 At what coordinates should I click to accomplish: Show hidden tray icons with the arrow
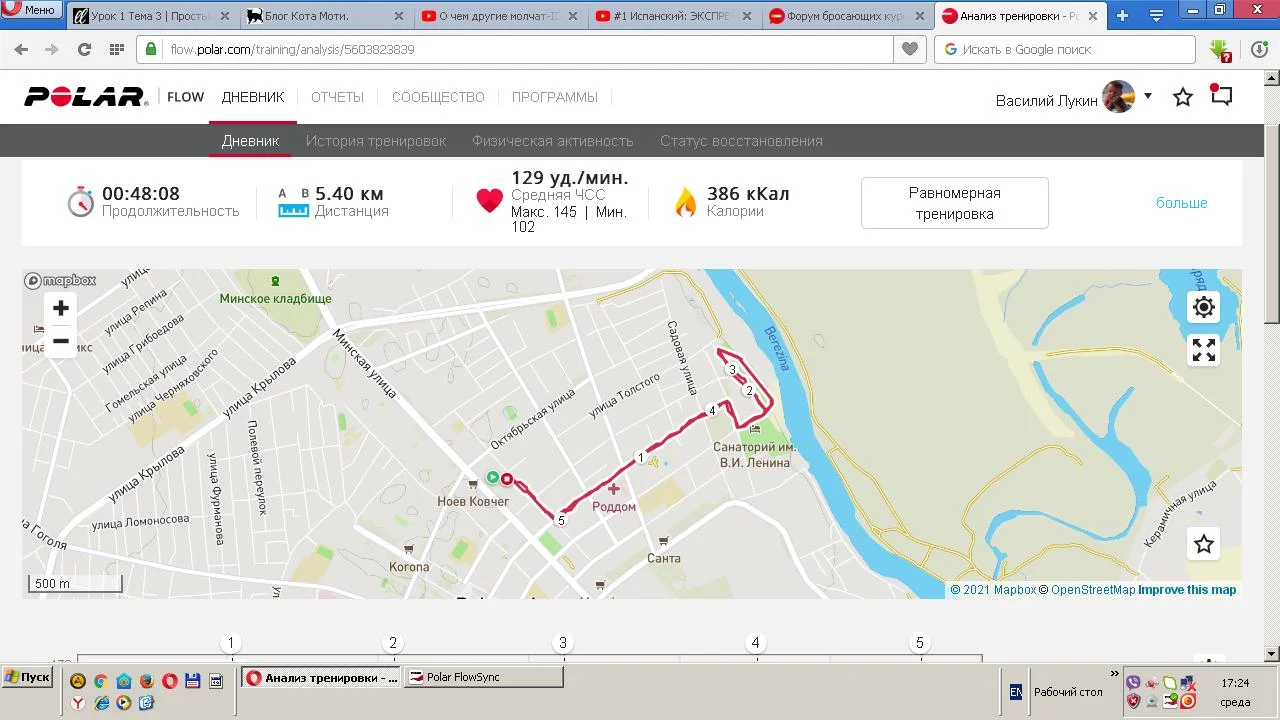coord(1115,673)
